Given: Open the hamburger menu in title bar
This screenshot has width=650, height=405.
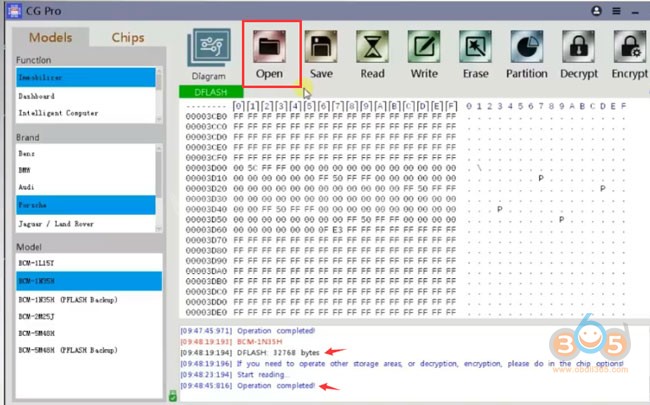Looking at the screenshot, I should coord(617,11).
